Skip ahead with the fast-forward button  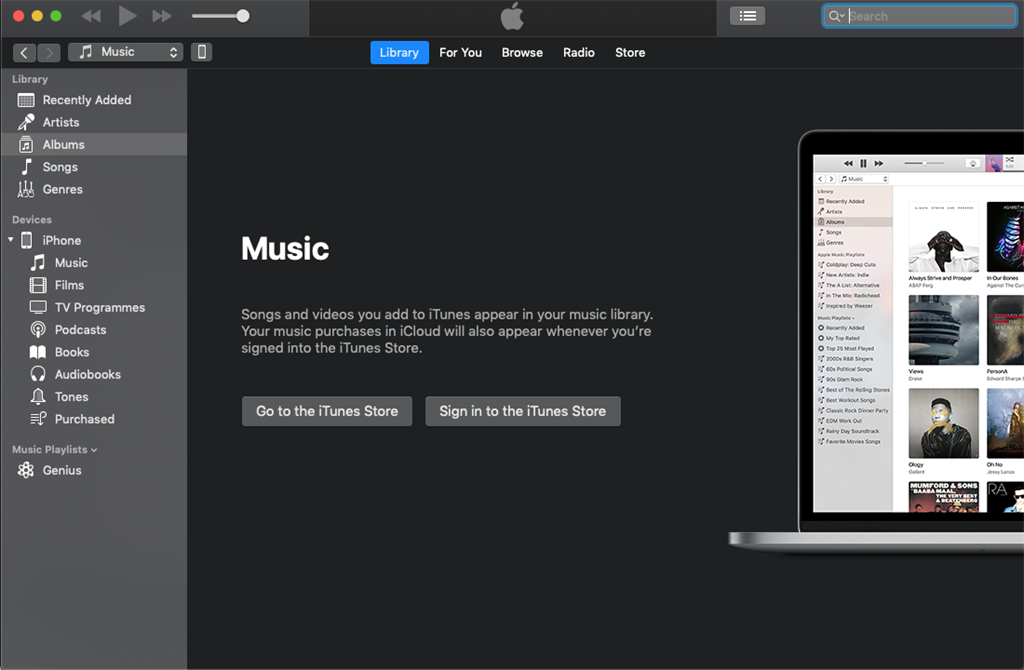tap(162, 16)
